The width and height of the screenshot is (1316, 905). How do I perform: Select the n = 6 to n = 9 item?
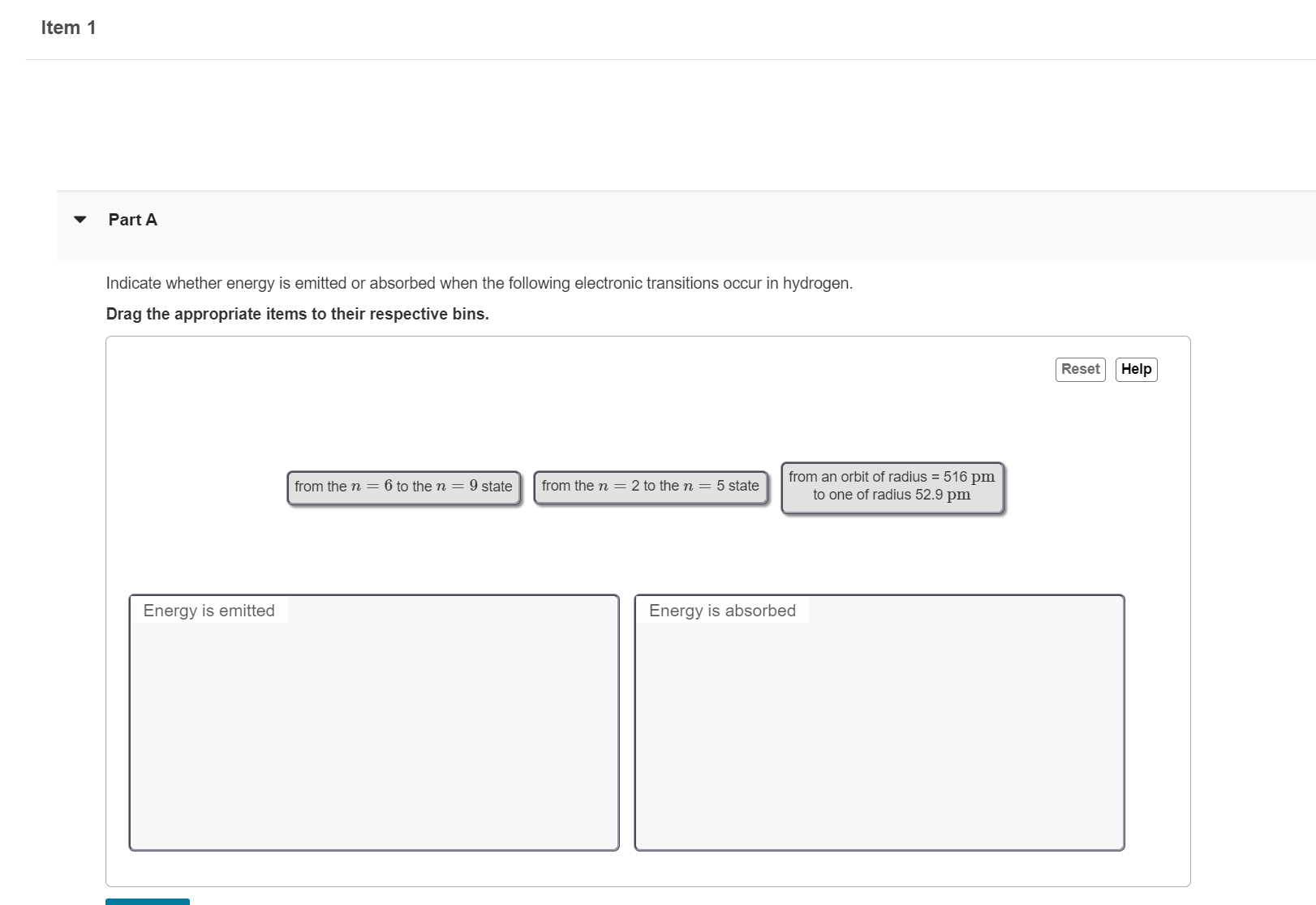403,487
